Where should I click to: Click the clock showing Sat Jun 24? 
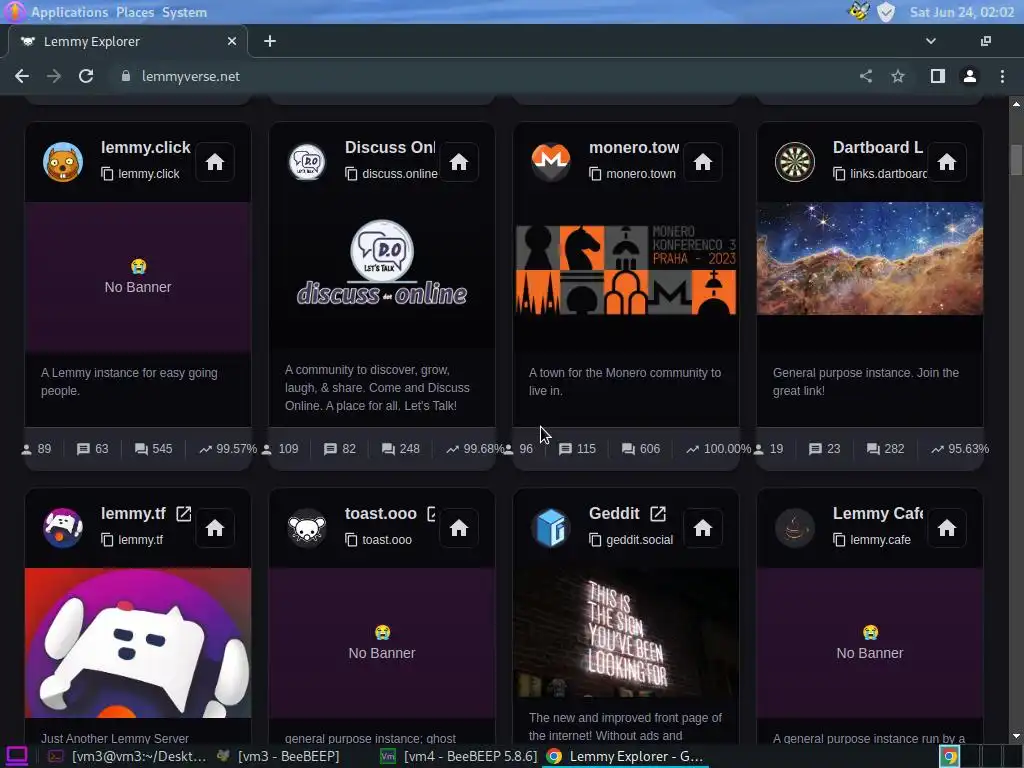(961, 12)
